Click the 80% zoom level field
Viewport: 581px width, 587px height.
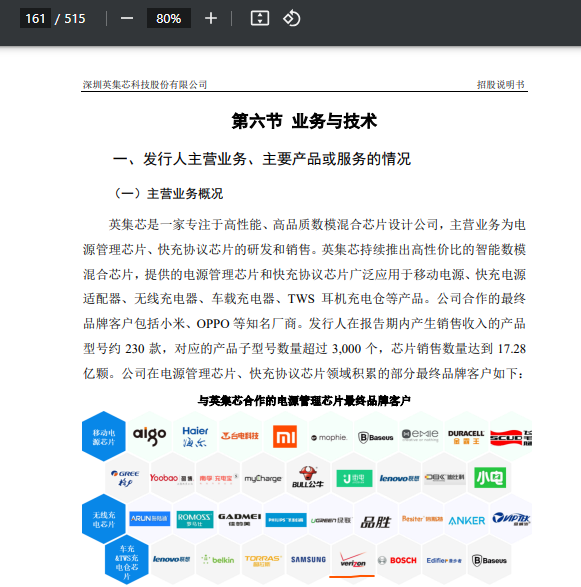click(168, 18)
